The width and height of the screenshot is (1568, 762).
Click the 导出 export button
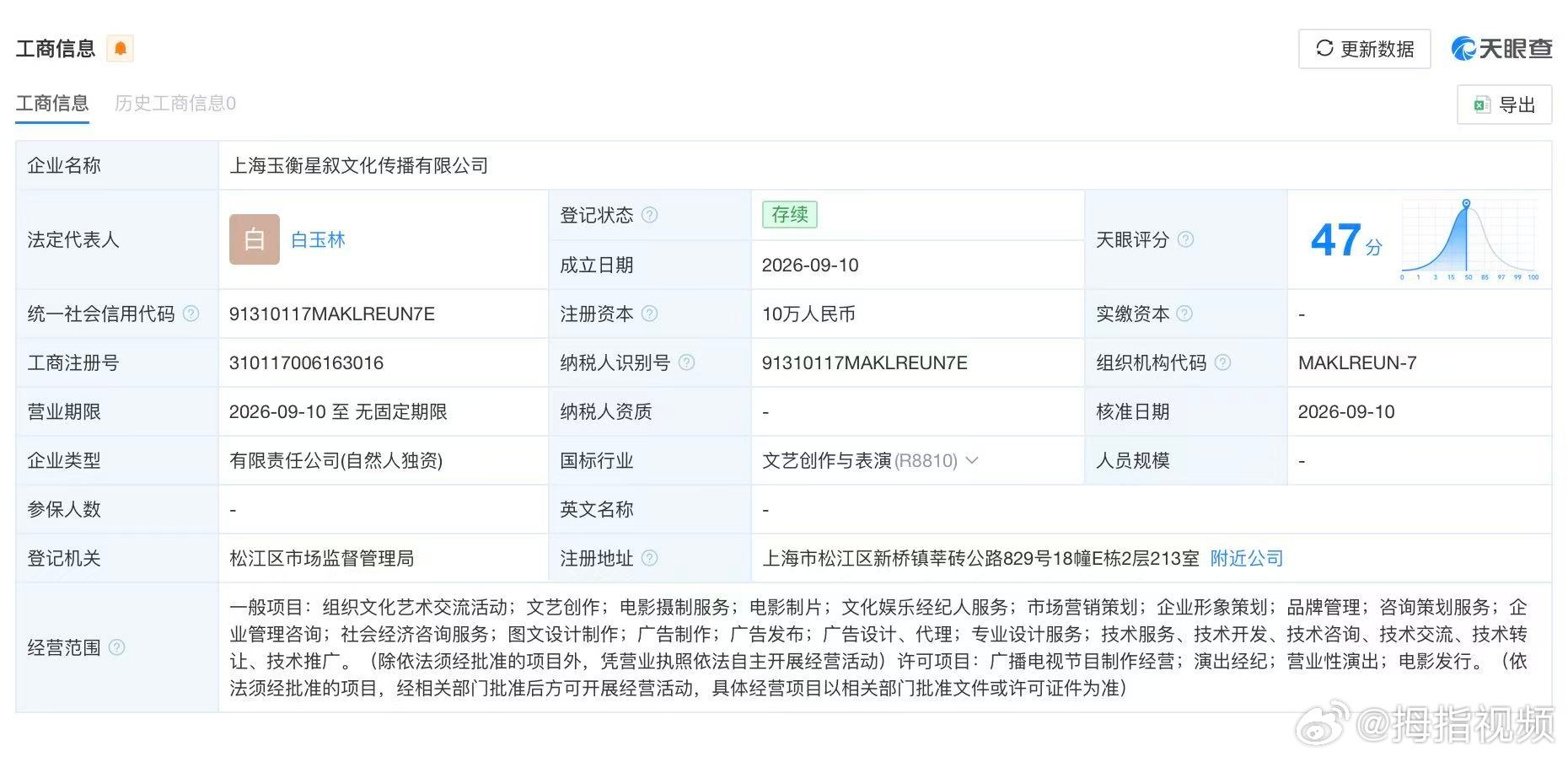pyautogui.click(x=1504, y=105)
